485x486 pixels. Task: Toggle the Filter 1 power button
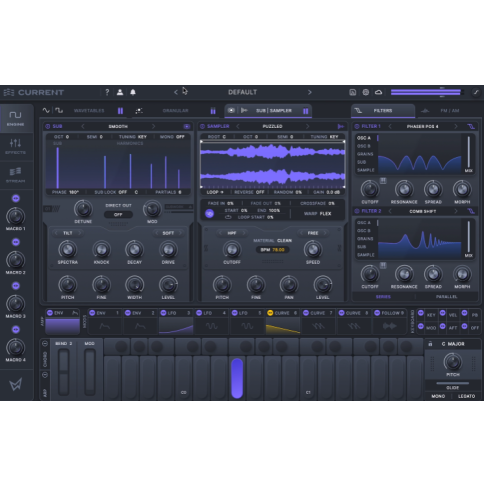click(x=357, y=126)
